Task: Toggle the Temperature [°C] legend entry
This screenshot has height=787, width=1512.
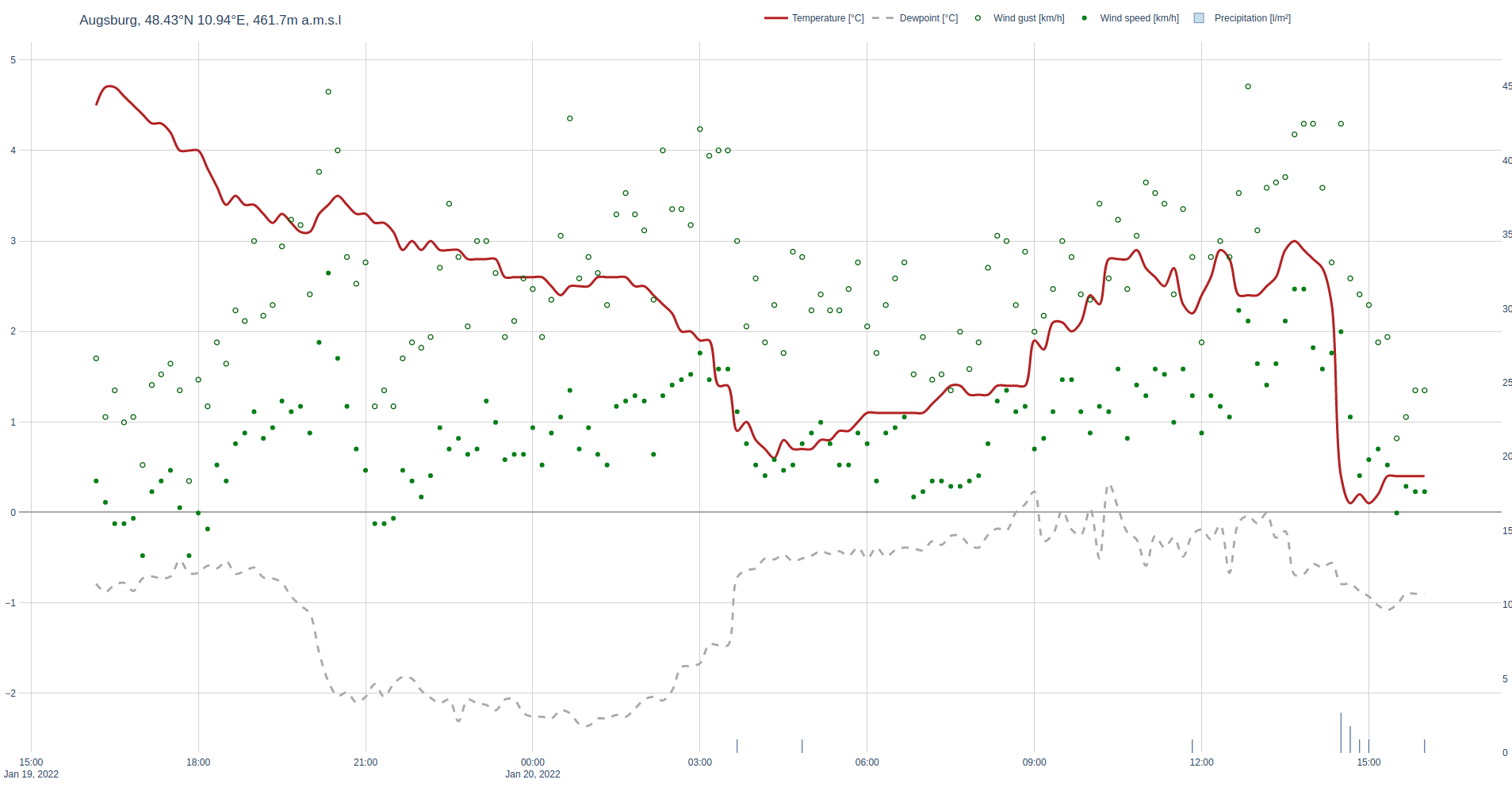Action: click(x=813, y=18)
